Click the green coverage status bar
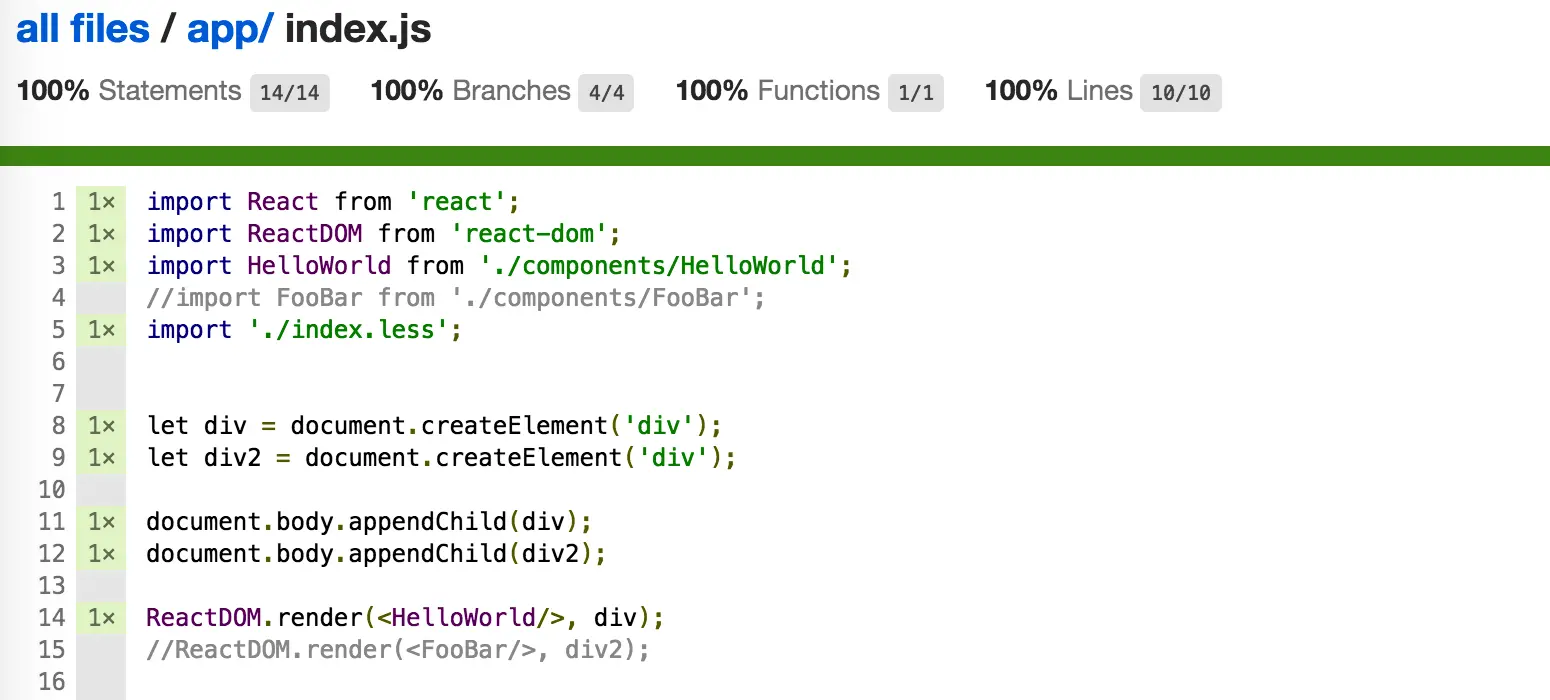This screenshot has height=700, width=1550. coord(775,155)
